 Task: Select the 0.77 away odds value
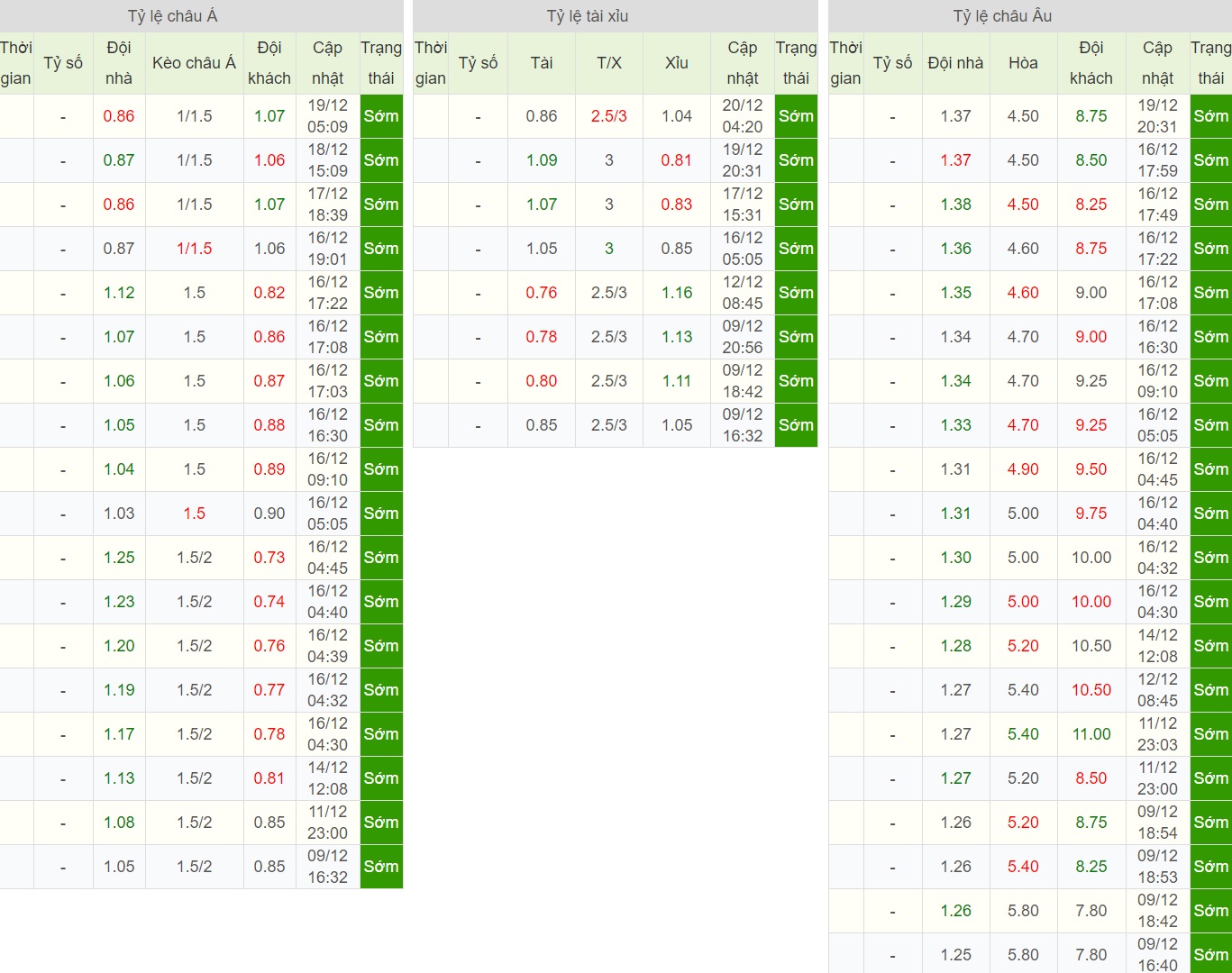click(x=269, y=690)
